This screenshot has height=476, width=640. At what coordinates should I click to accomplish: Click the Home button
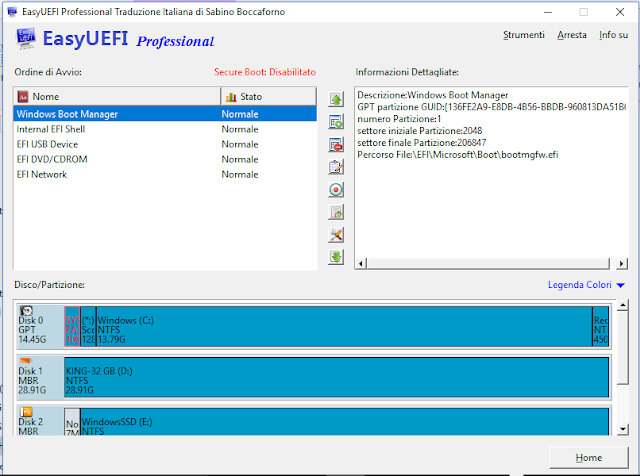[589, 458]
